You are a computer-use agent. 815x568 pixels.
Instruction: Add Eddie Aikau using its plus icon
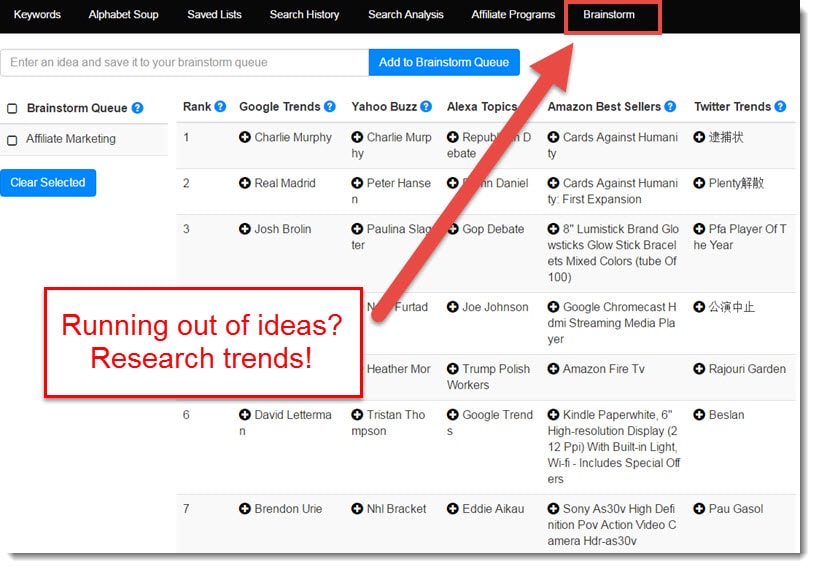[x=453, y=508]
